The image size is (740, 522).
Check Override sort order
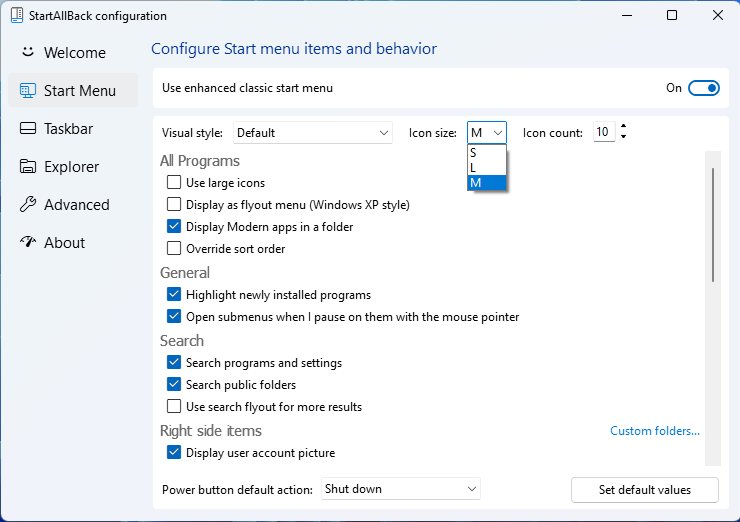(174, 248)
